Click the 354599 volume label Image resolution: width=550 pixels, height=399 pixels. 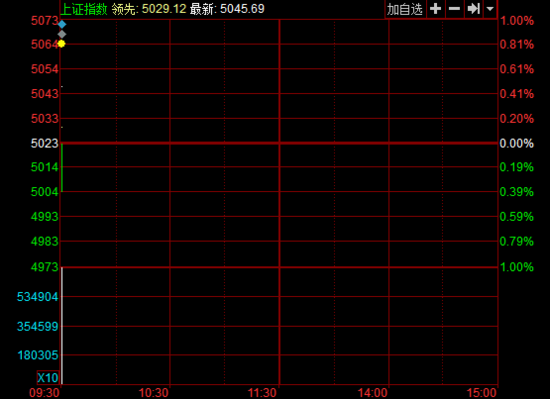38,326
